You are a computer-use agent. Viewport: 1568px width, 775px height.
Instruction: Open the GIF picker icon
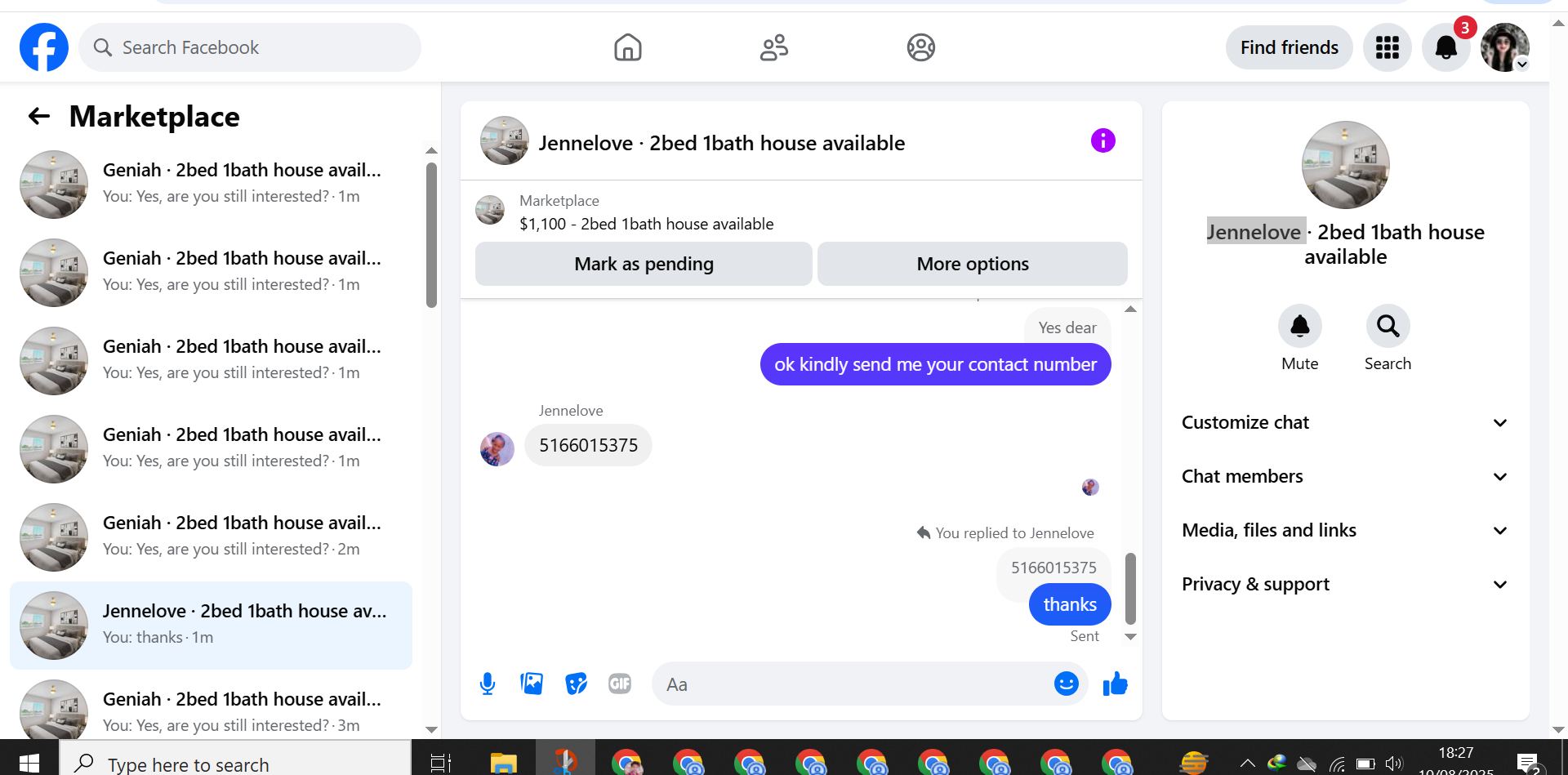[620, 684]
